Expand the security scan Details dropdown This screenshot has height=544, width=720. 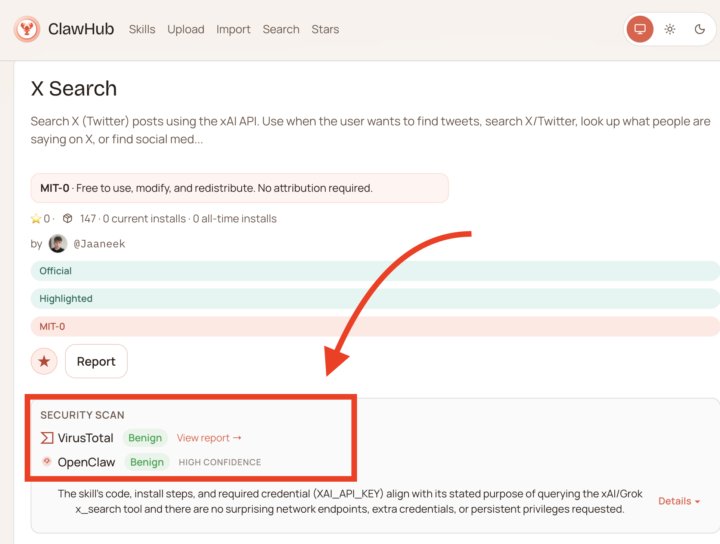click(x=679, y=501)
